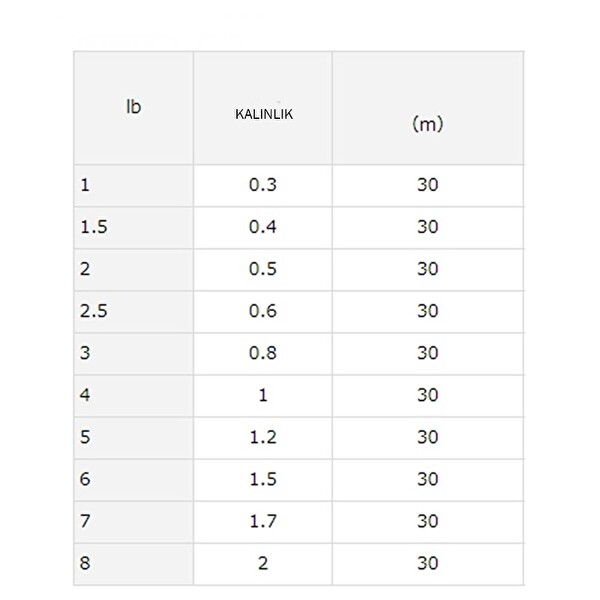Click the 6 lb row label
The height and width of the screenshot is (600, 600).
click(86, 479)
